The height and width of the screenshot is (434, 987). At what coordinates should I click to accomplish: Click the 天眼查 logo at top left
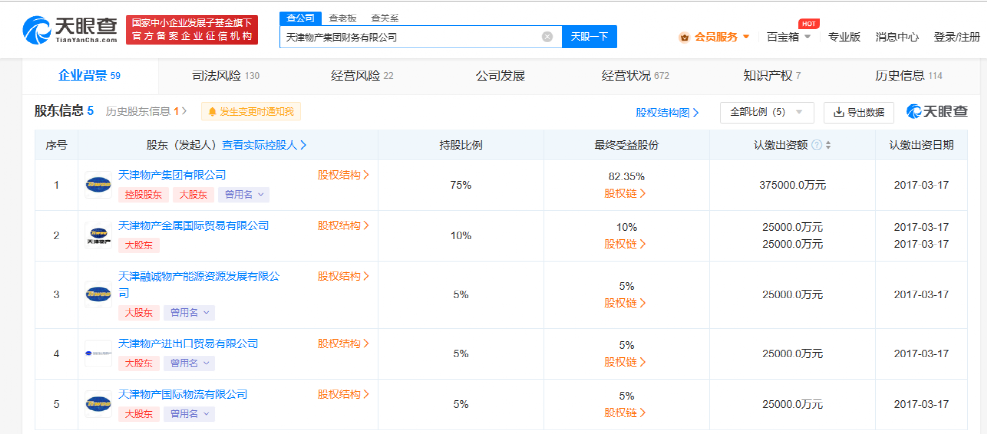tap(69, 30)
